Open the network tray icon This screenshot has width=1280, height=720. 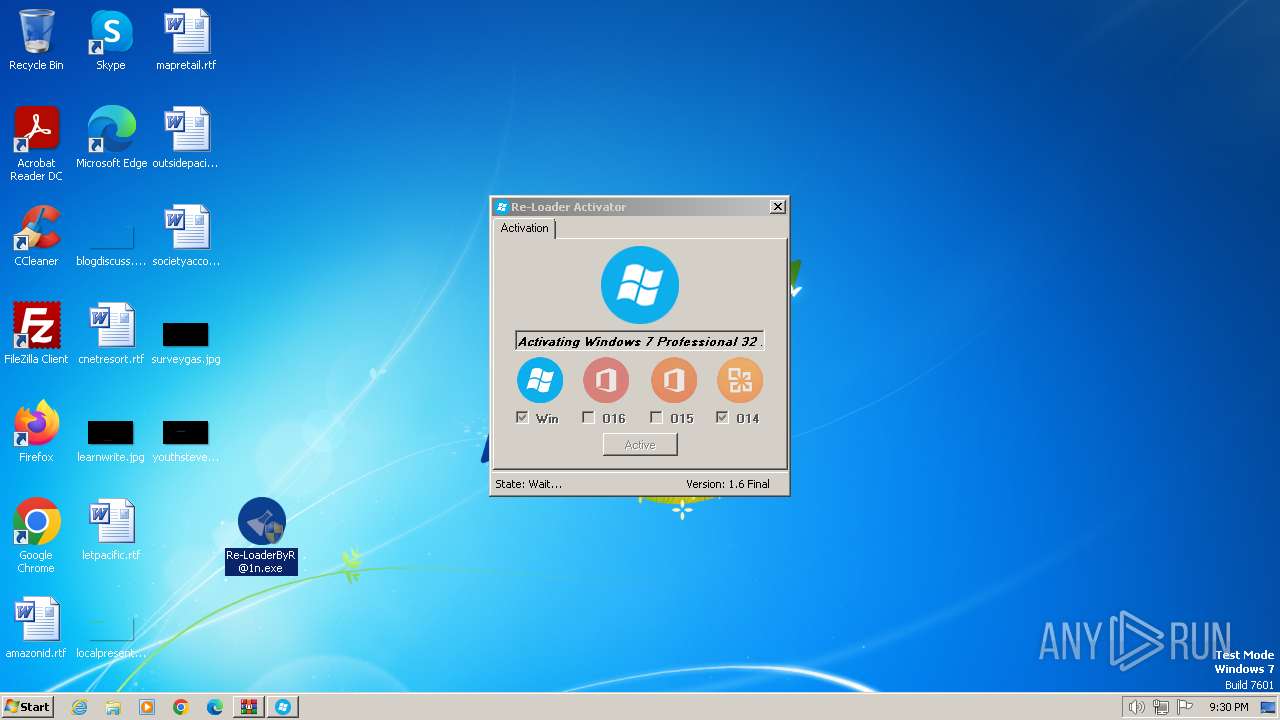(1161, 707)
